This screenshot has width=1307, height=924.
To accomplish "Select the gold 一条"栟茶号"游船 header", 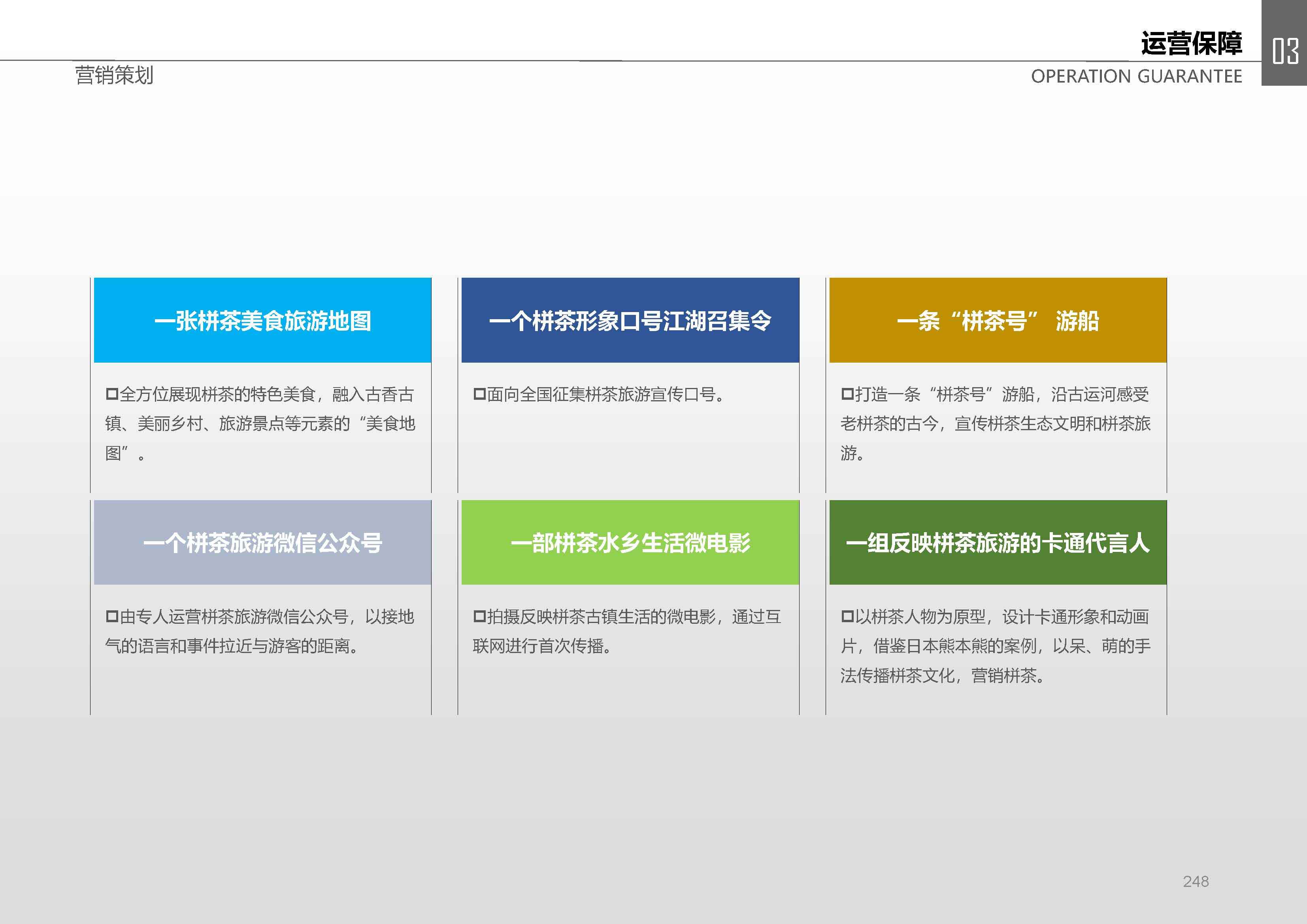I will coord(997,320).
